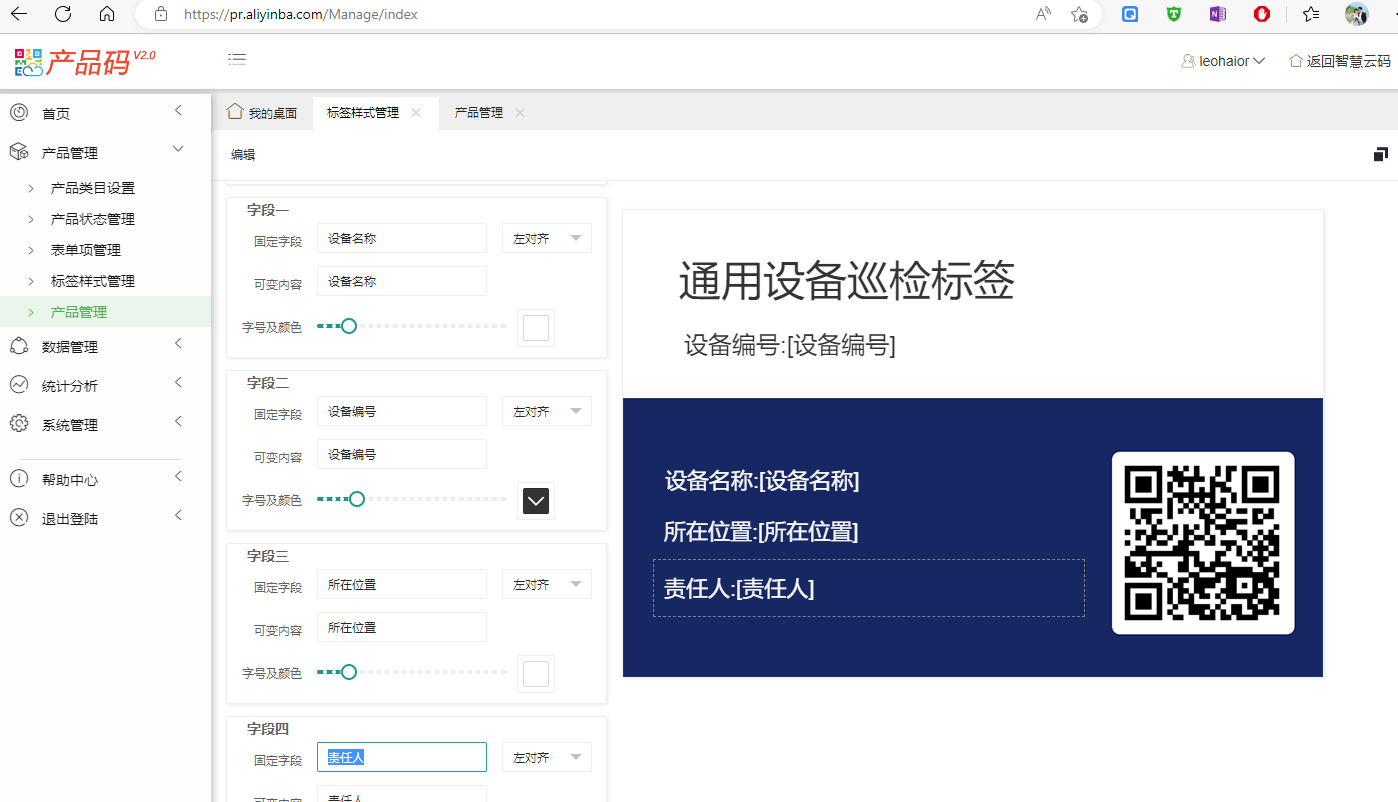Image resolution: width=1398 pixels, height=802 pixels.
Task: Click the 返回智慧云码 link
Action: click(x=1340, y=61)
